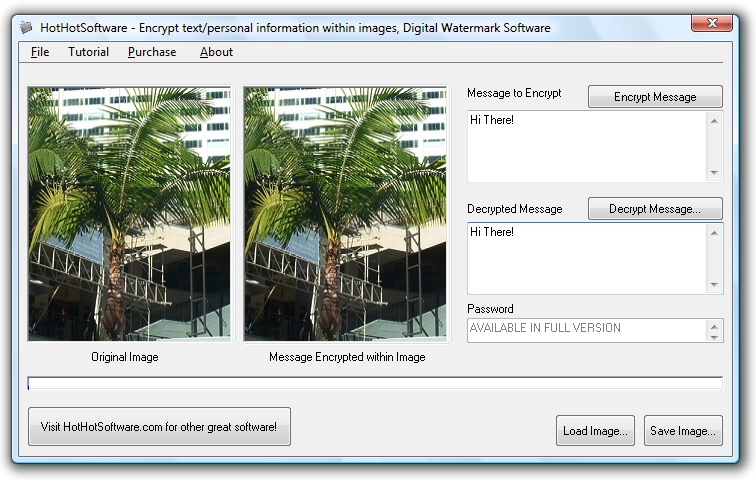Select the Original Image palm tree preview
This screenshot has width=756, height=480.
[x=129, y=214]
